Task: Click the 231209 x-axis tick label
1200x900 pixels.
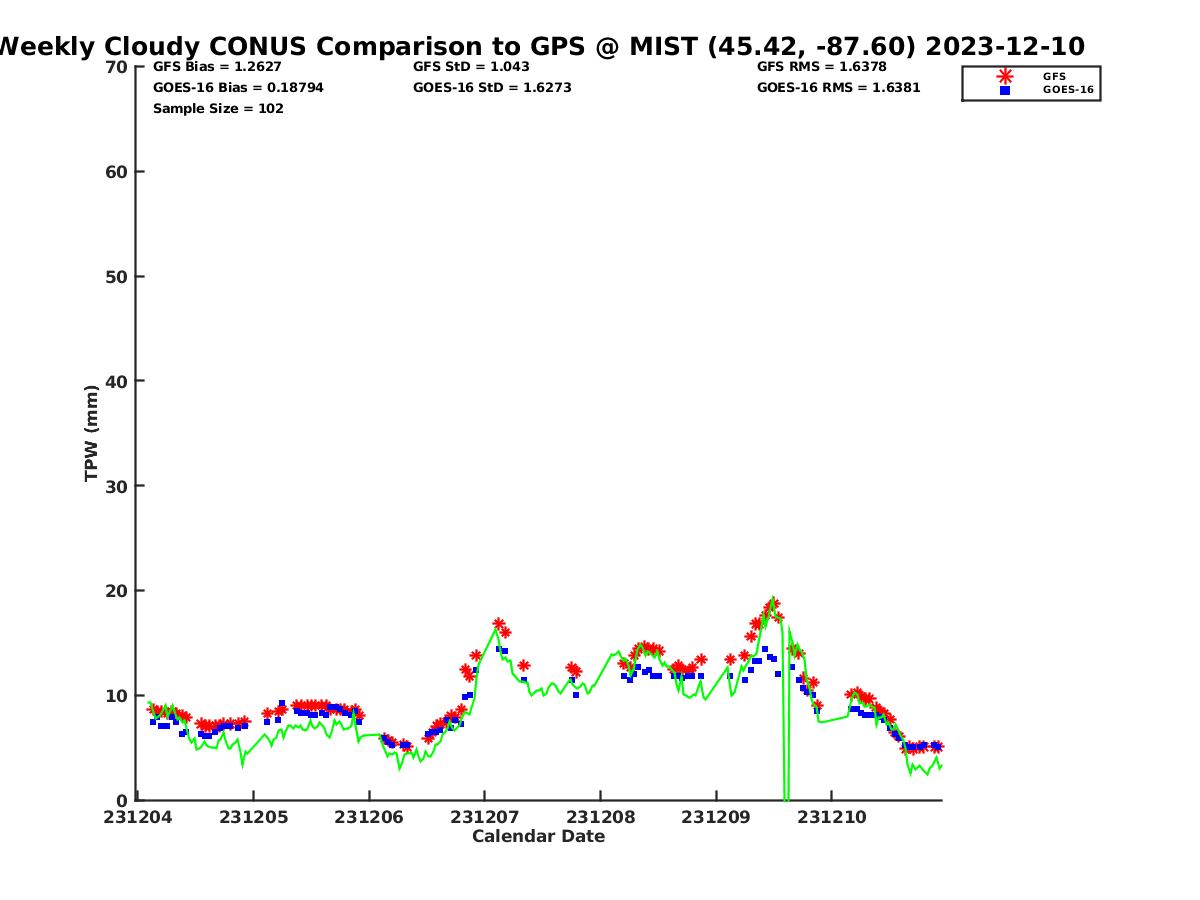Action: coord(715,818)
